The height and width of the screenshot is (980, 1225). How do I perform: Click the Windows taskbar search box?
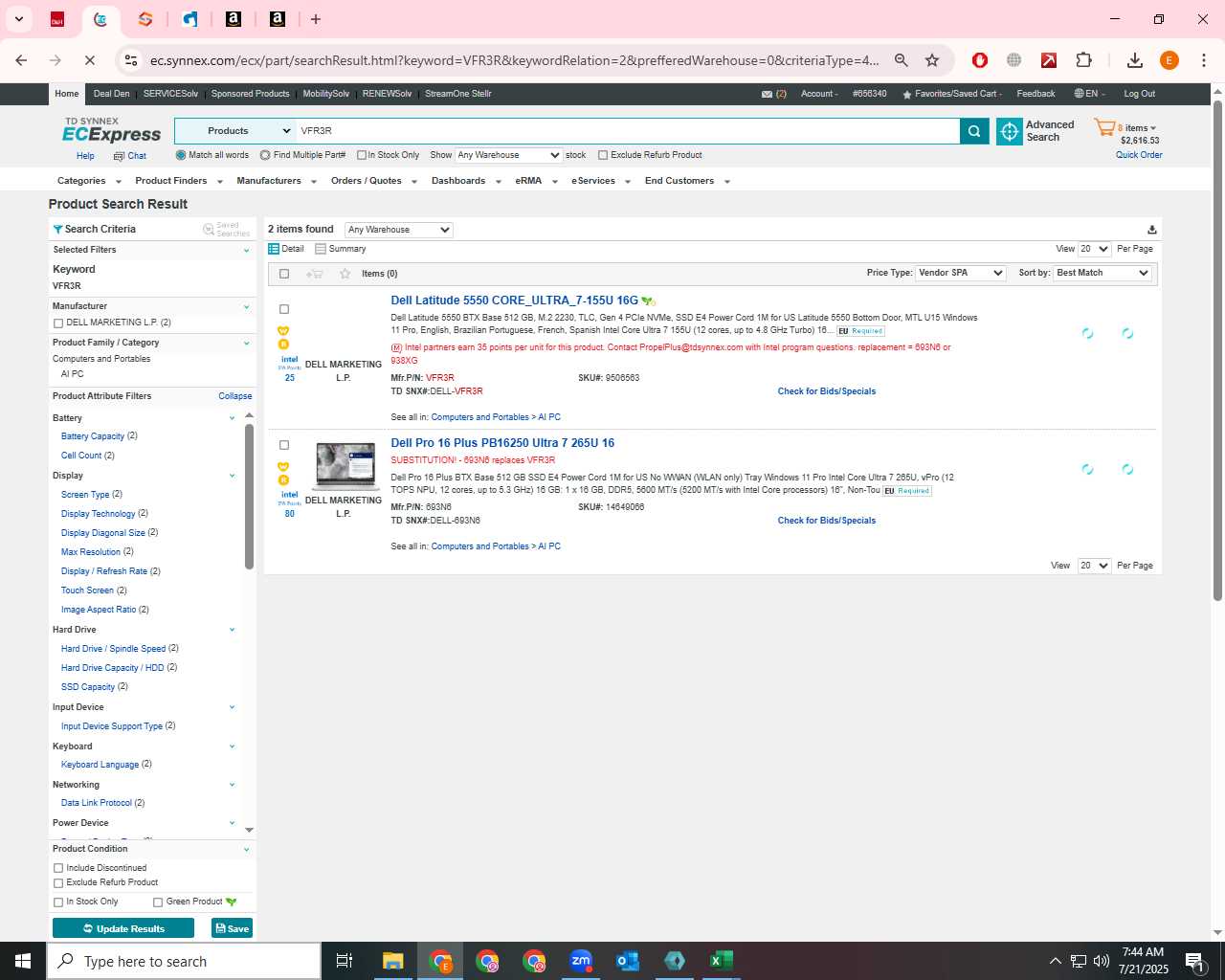[184, 961]
